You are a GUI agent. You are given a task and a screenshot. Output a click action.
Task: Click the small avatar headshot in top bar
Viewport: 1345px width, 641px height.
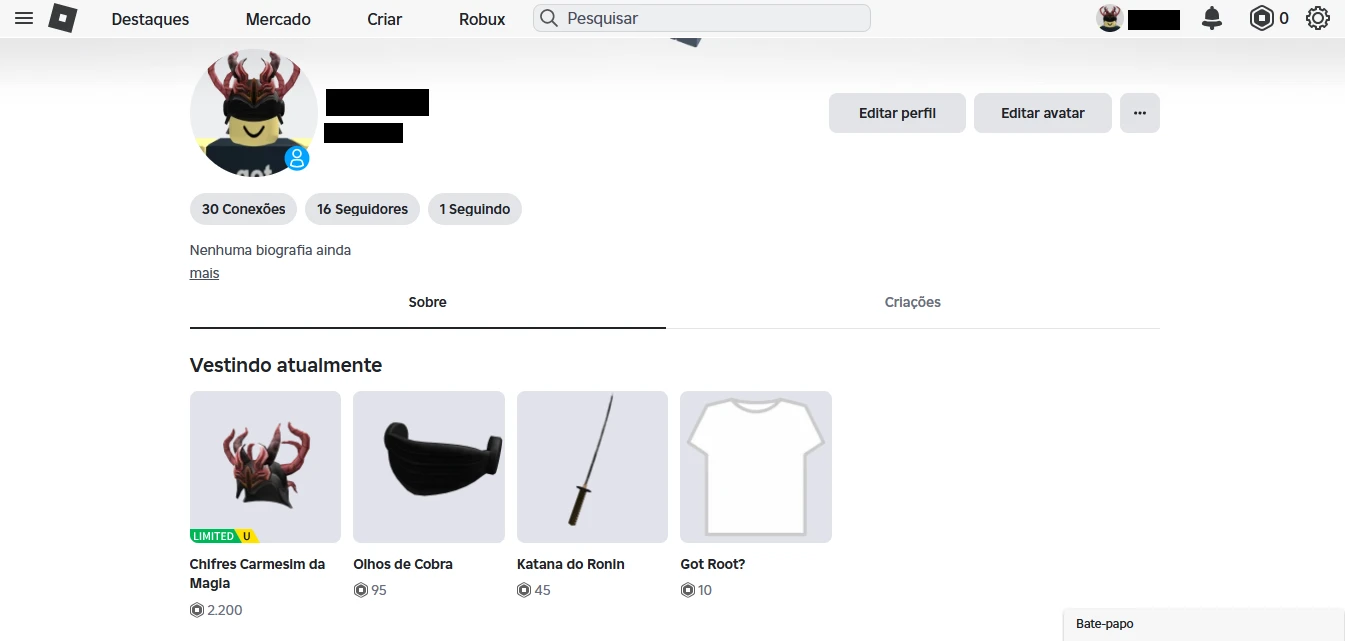point(1109,18)
